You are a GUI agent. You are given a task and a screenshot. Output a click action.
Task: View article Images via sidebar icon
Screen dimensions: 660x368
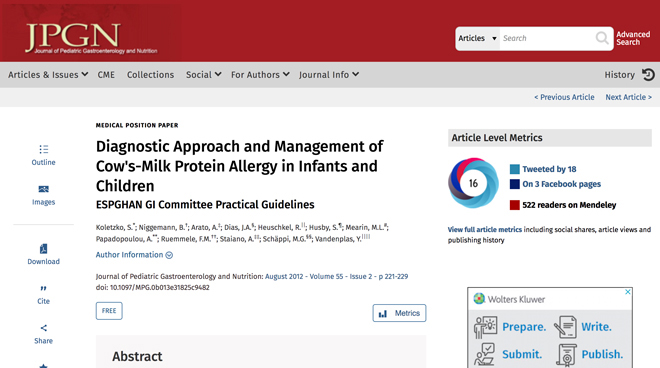(x=43, y=189)
